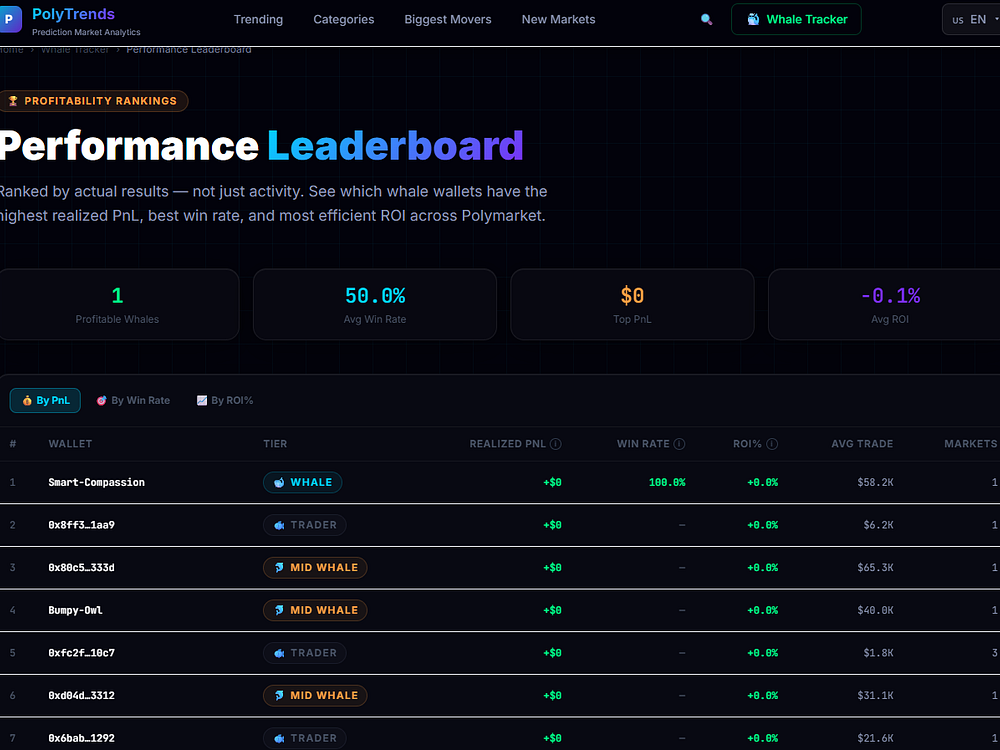Open the Categories menu
This screenshot has width=1000, height=750.
[x=344, y=19]
